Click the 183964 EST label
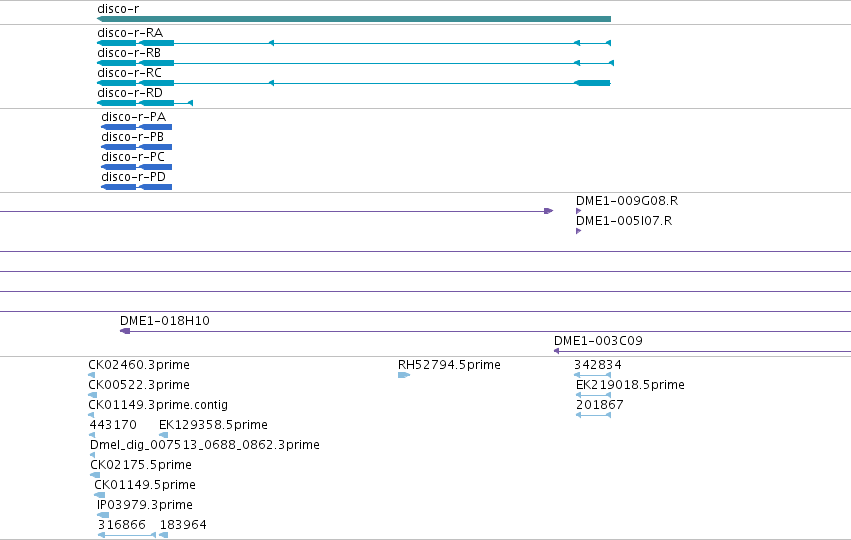 [x=183, y=525]
